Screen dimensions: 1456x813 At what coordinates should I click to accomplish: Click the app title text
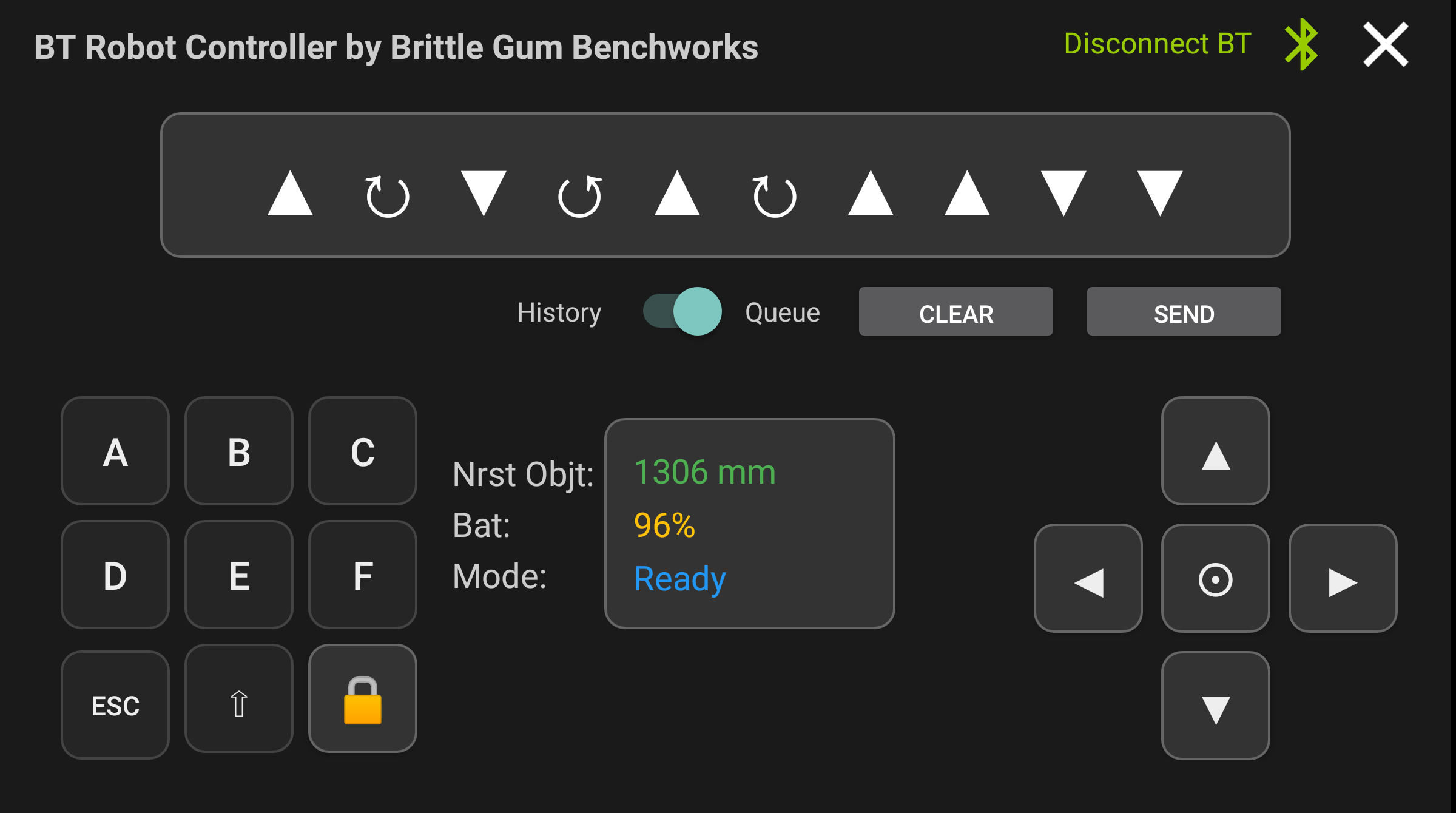(396, 47)
